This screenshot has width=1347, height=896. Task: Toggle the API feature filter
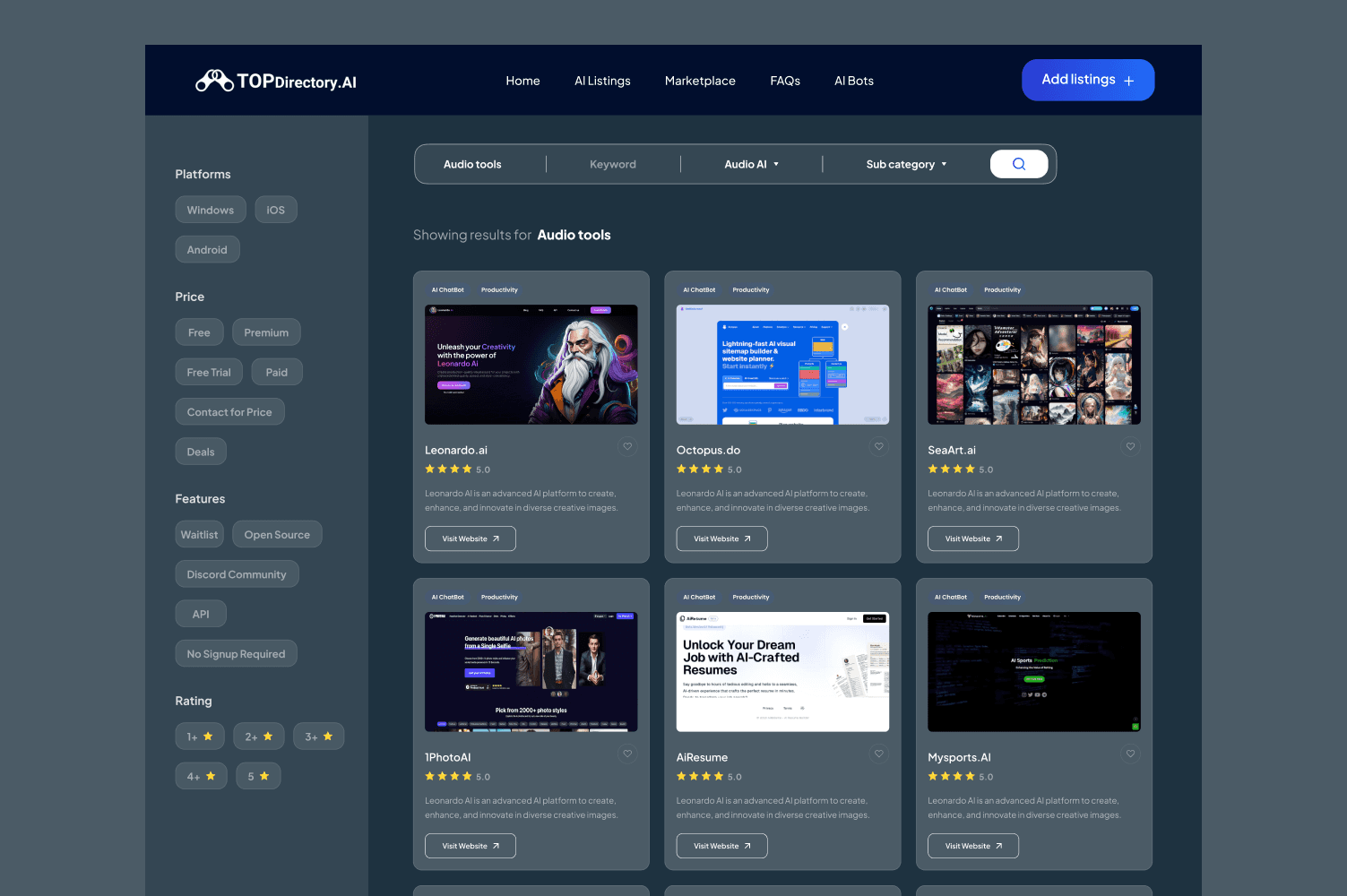coord(201,614)
